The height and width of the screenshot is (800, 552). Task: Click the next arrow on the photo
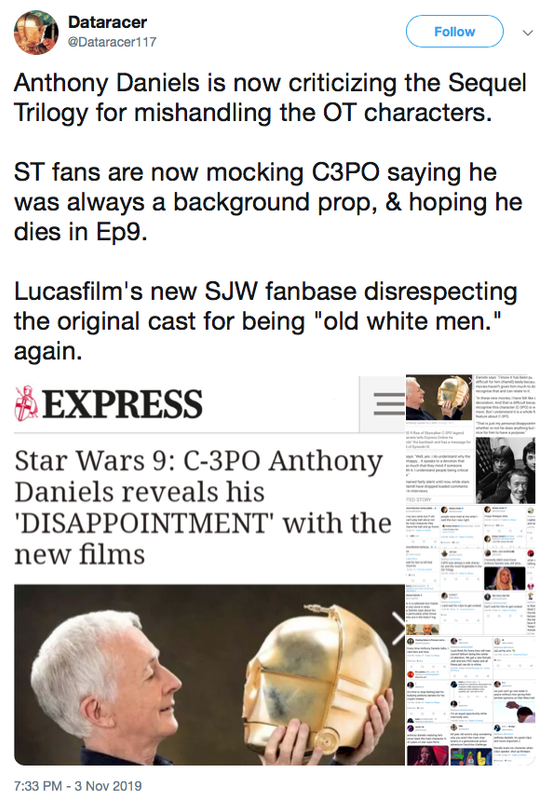pos(398,628)
